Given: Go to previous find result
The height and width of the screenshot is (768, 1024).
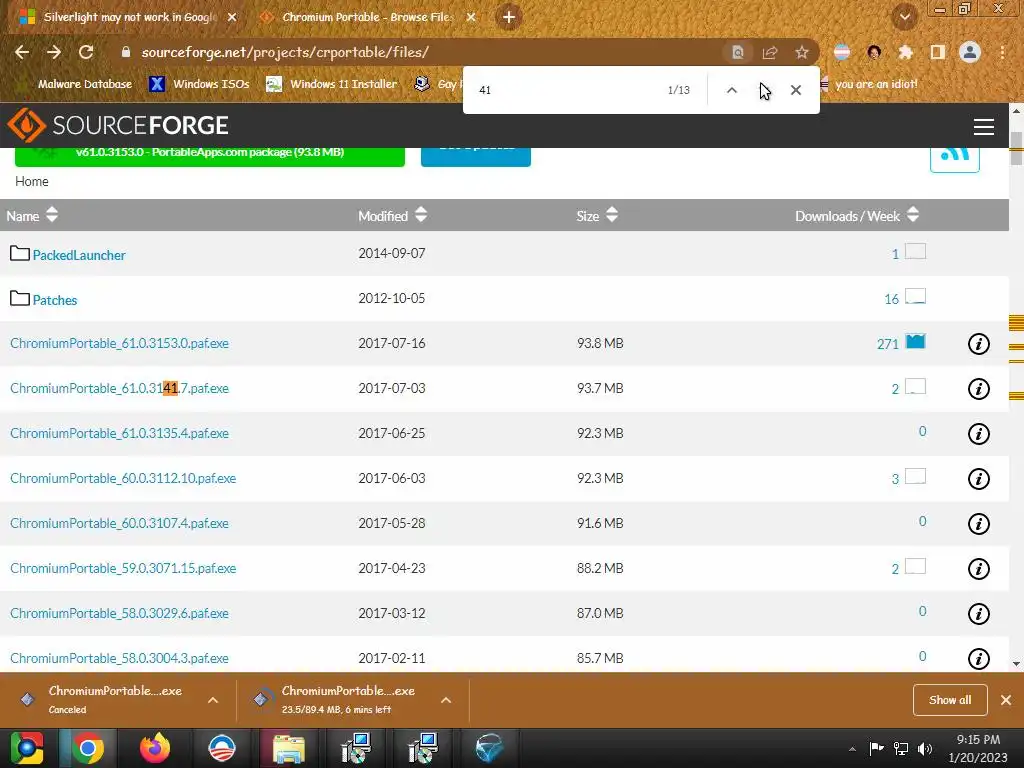Looking at the screenshot, I should tap(732, 90).
